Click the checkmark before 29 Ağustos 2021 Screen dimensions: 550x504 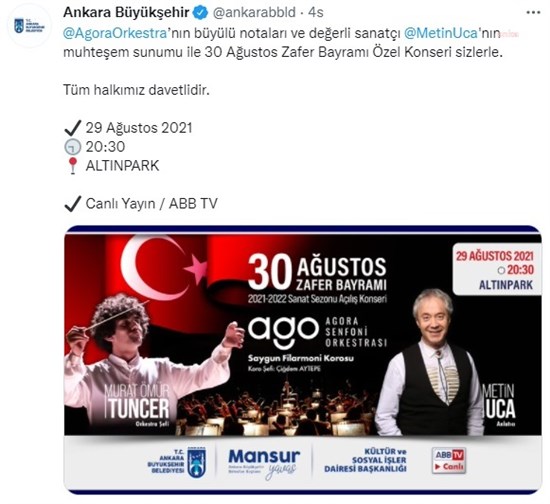point(73,128)
